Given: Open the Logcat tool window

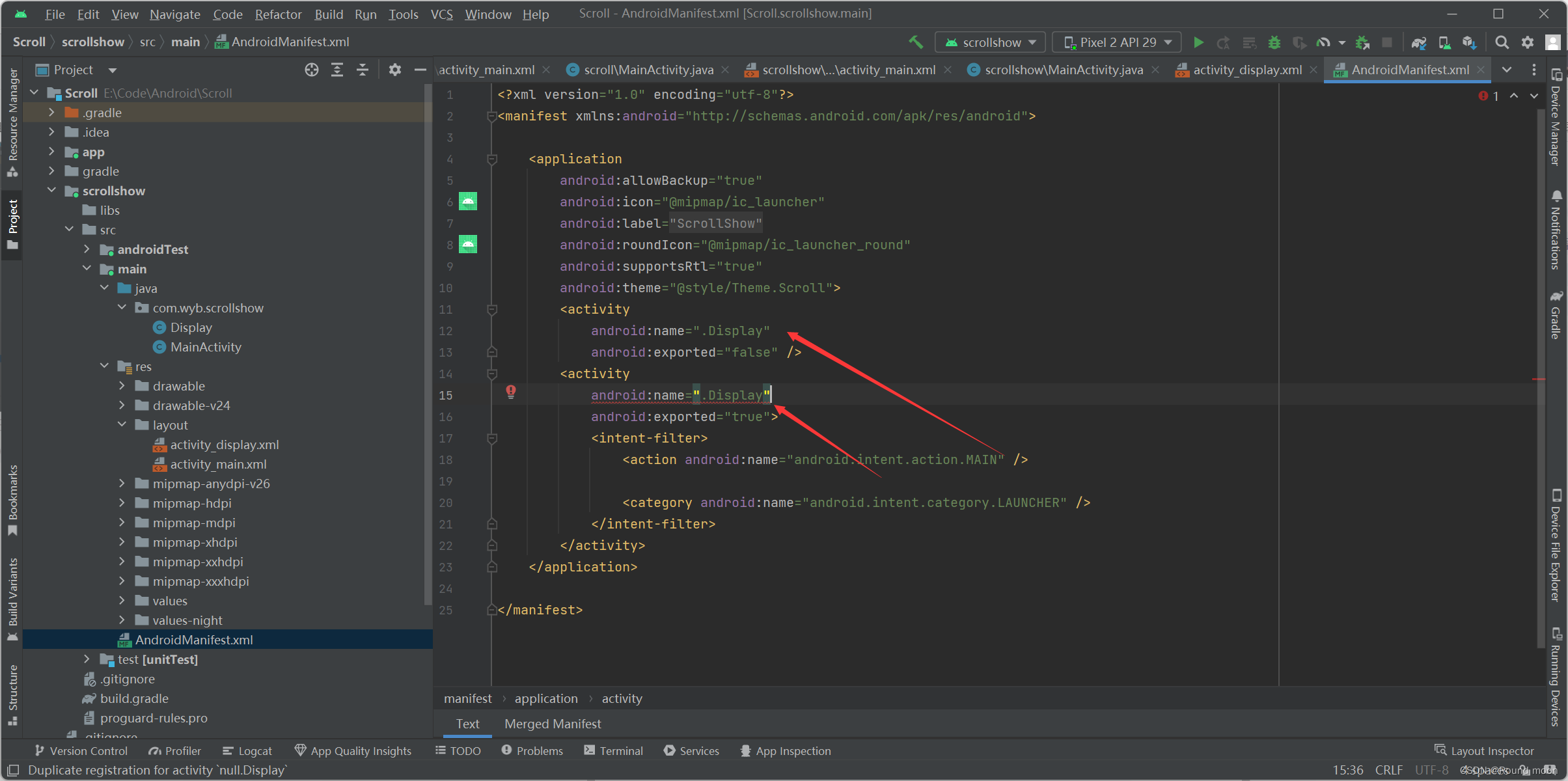Looking at the screenshot, I should click(247, 751).
